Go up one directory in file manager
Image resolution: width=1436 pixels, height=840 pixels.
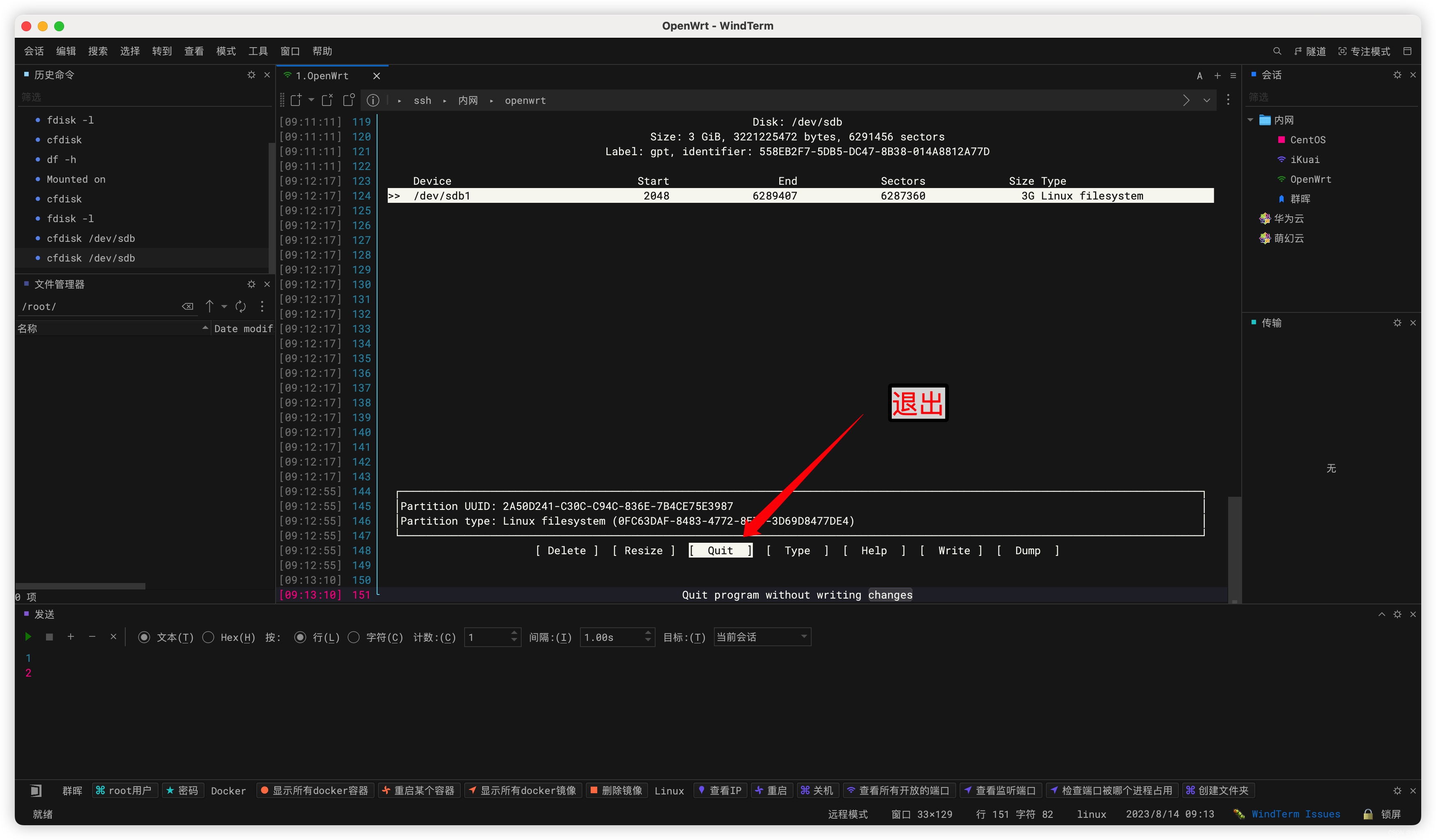click(x=209, y=306)
